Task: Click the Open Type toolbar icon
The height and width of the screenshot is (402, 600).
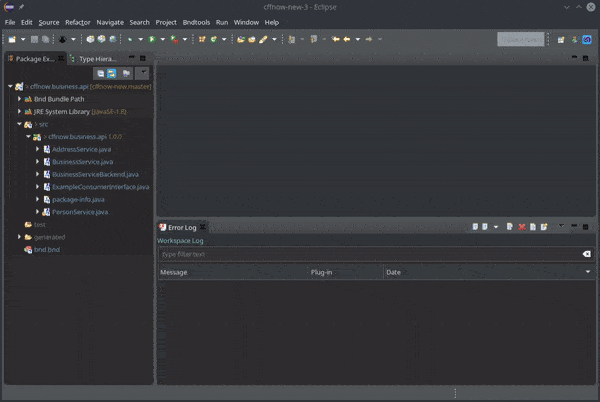Action: pos(241,39)
